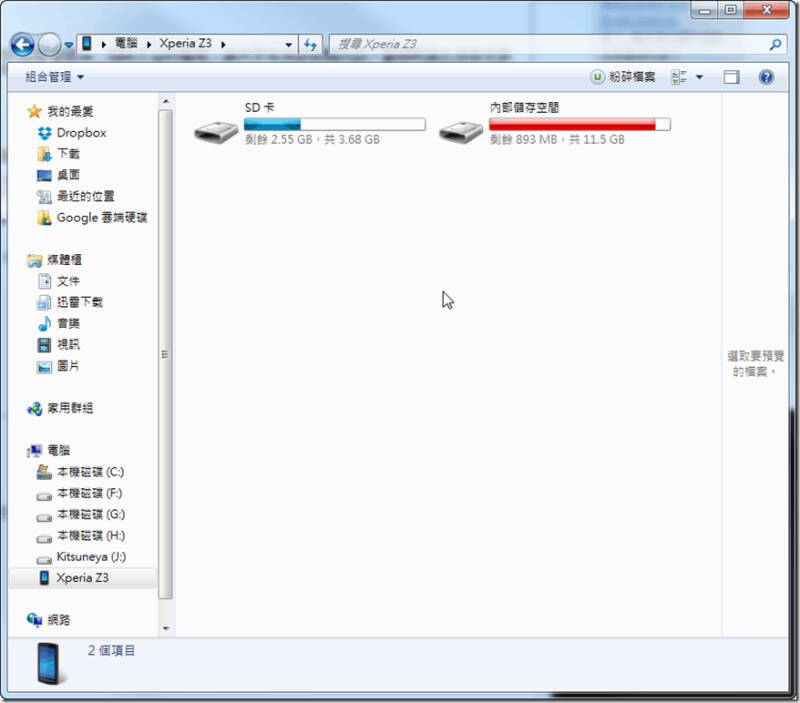800x703 pixels.
Task: Click the phone icon in address bar
Action: pyautogui.click(x=87, y=43)
